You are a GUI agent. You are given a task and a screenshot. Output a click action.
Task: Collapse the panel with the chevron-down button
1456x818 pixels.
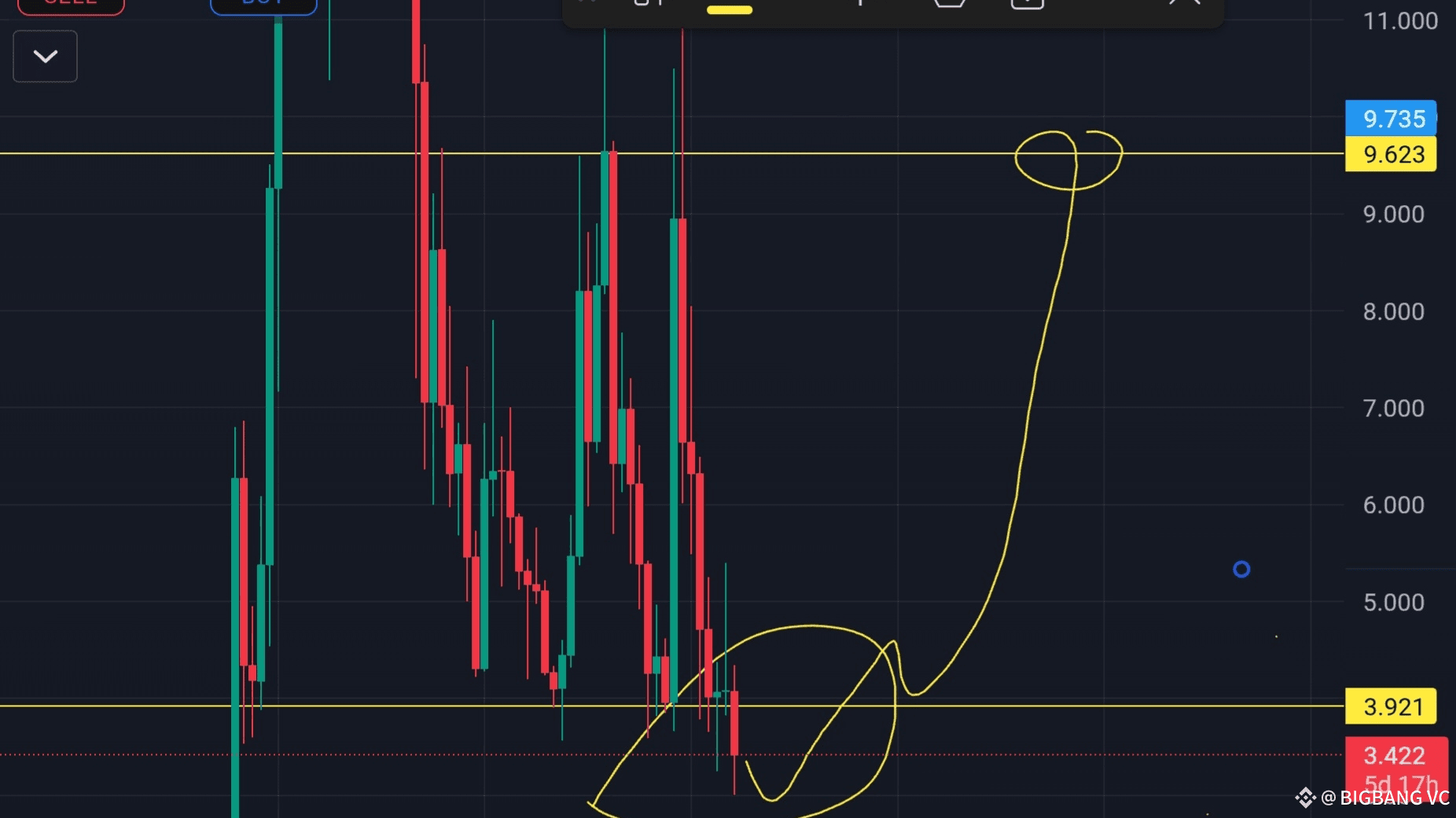tap(46, 56)
